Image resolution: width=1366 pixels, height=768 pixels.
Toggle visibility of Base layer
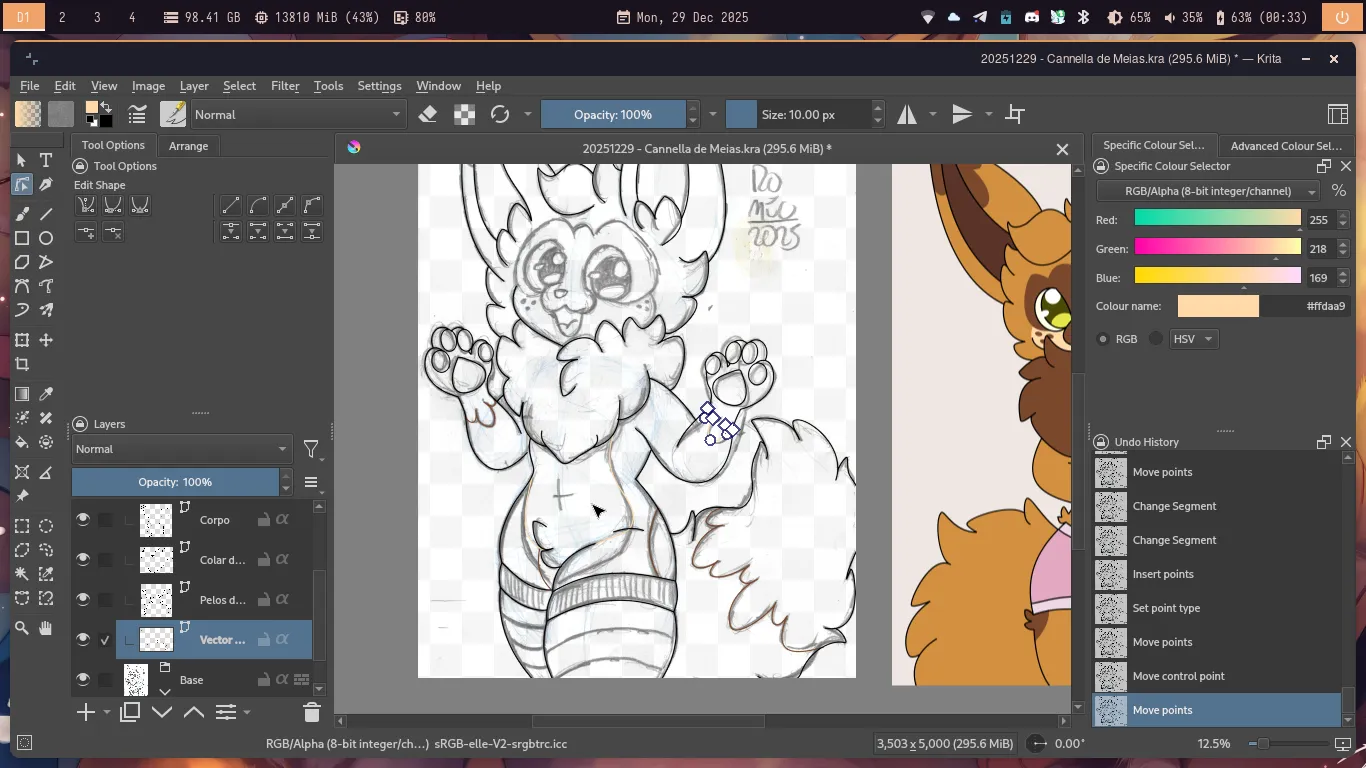pos(83,679)
